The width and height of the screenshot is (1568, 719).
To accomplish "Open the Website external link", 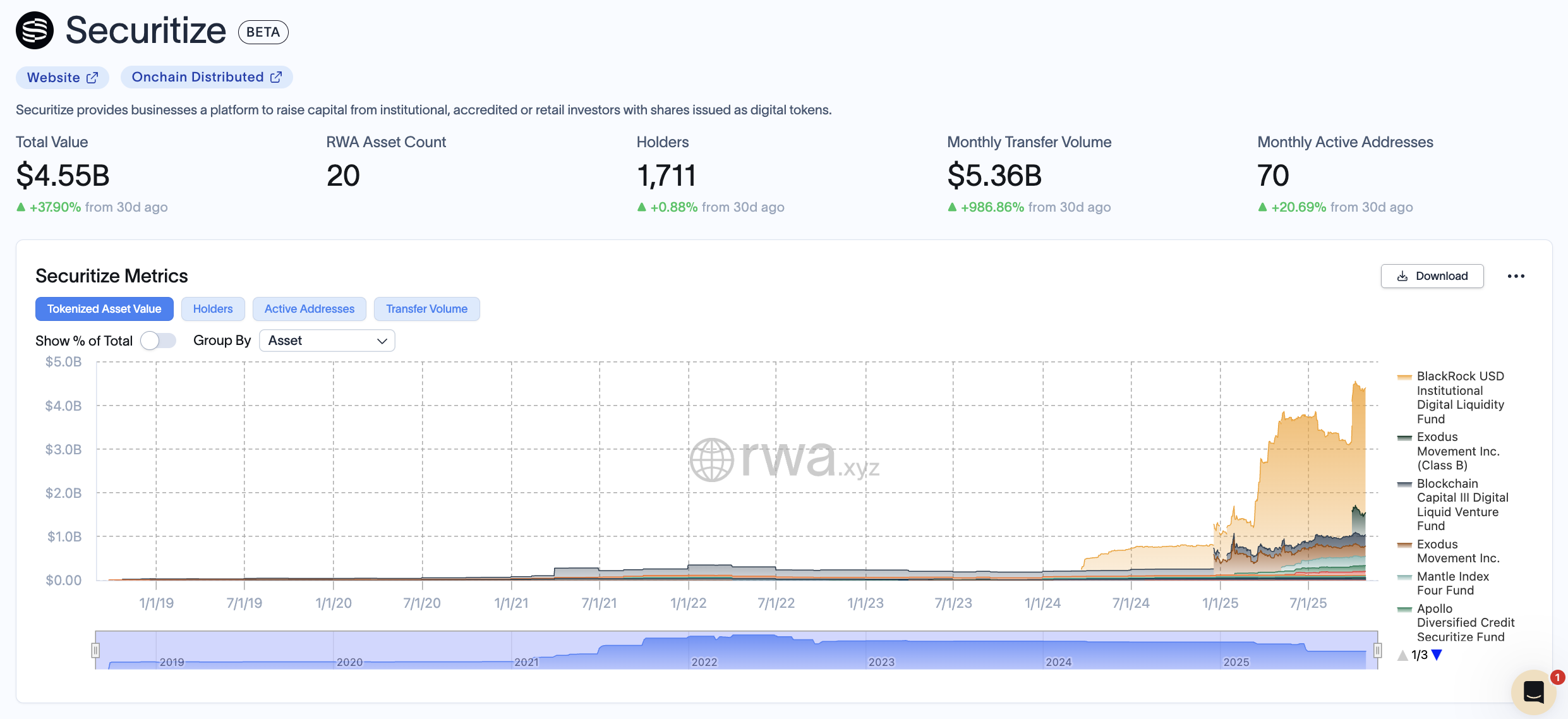I will click(63, 78).
